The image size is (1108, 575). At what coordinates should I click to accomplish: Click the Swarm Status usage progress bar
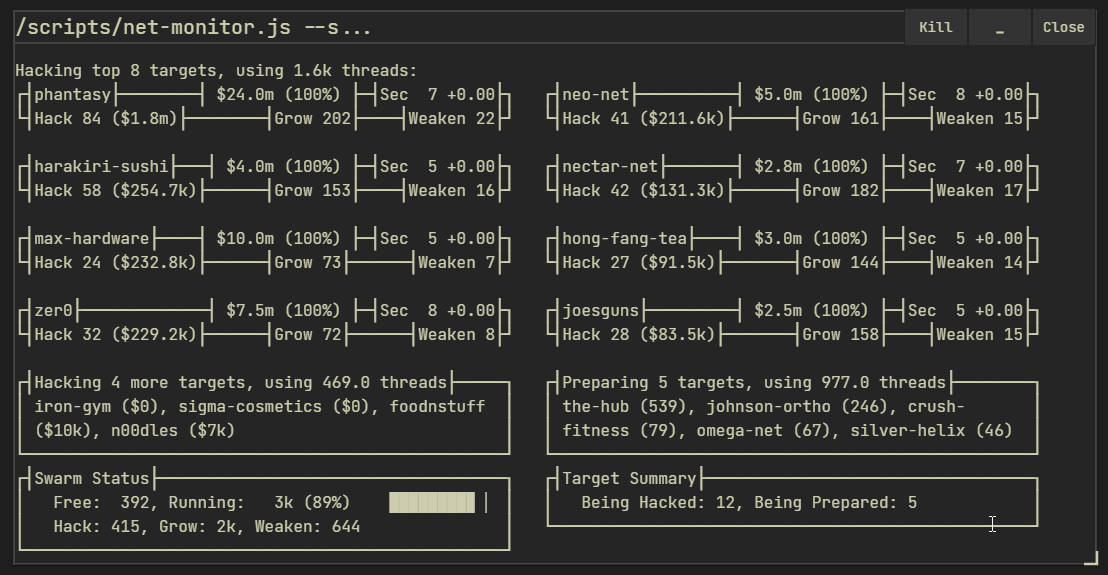point(438,502)
